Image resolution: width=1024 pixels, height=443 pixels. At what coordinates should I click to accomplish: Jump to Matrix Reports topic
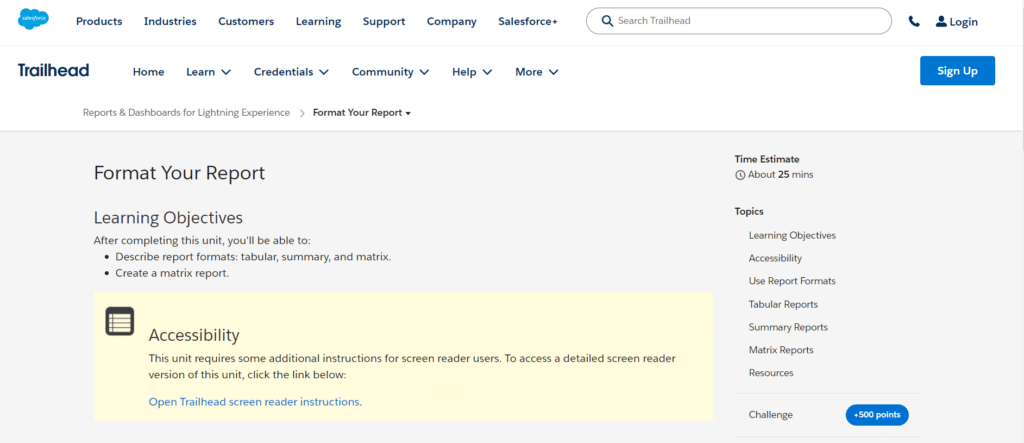(781, 350)
